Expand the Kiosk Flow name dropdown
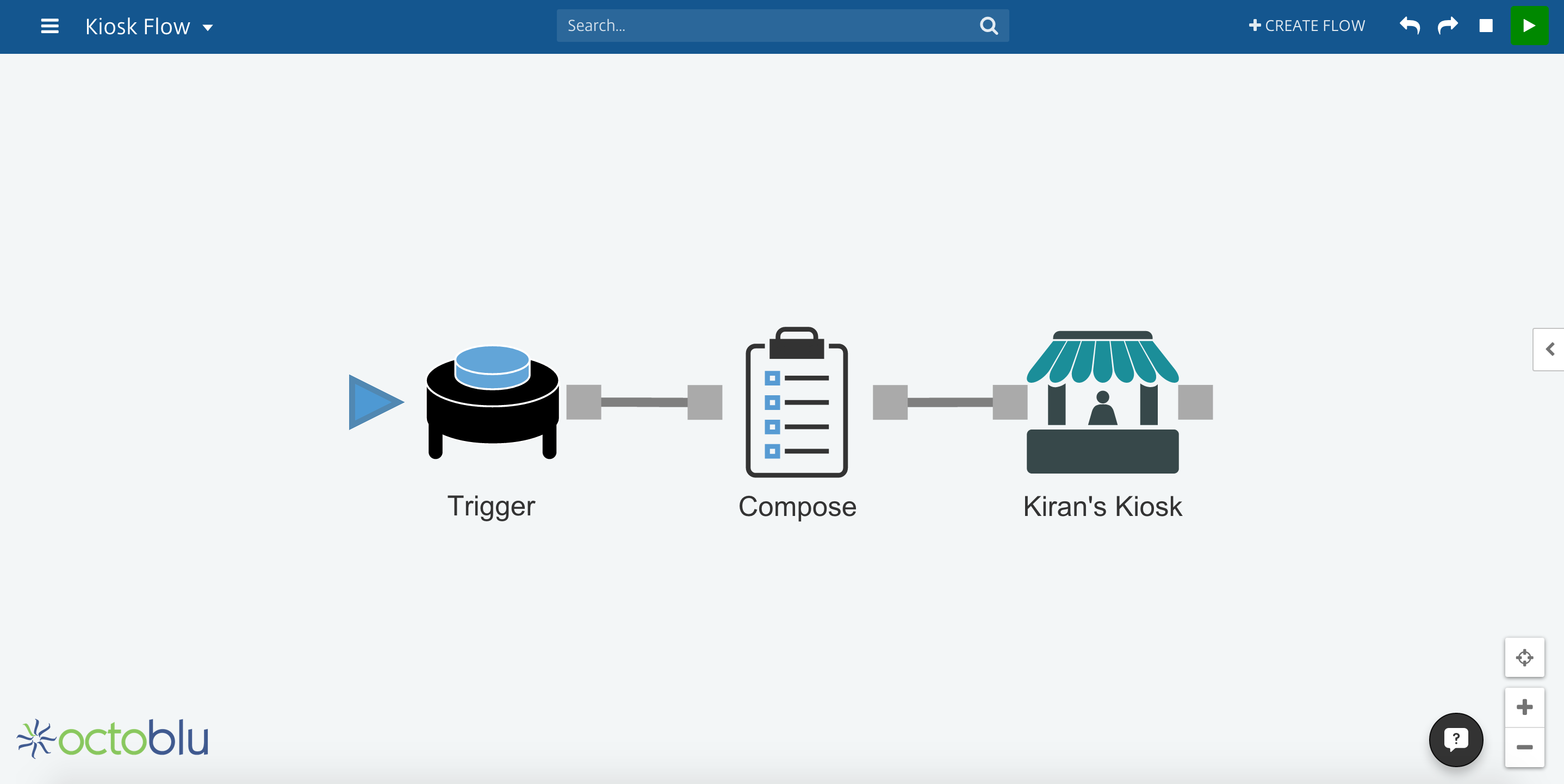 point(208,27)
